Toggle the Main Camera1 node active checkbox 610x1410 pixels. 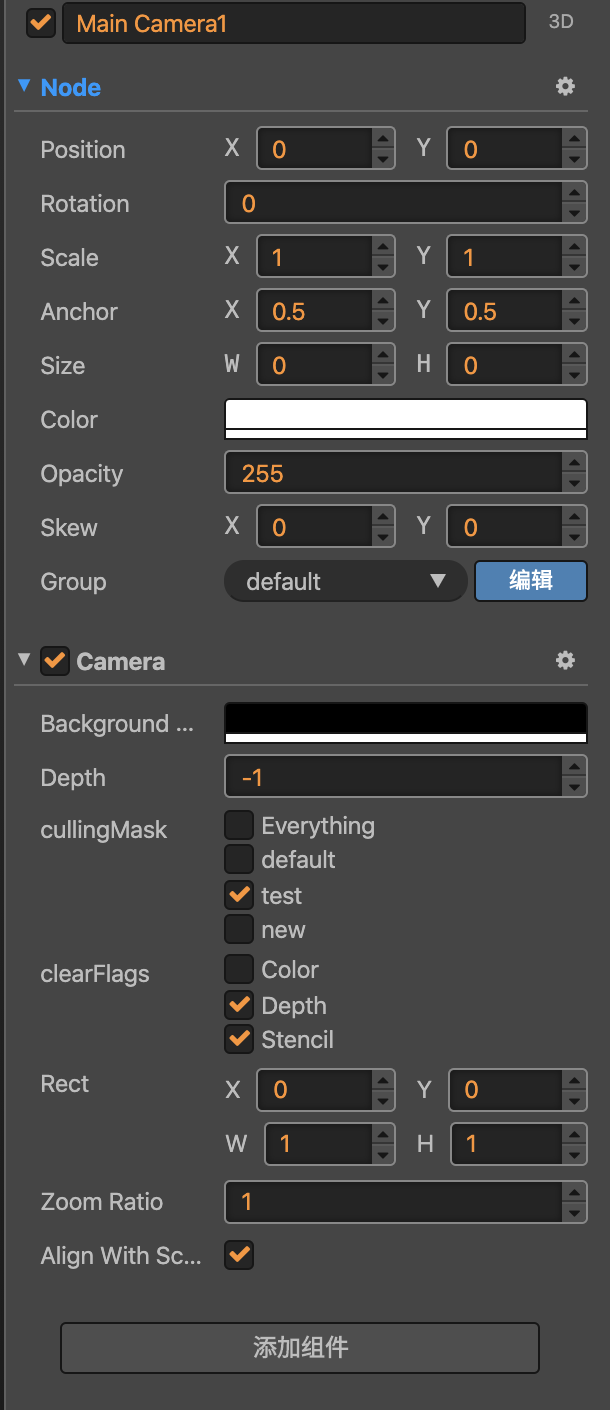tap(41, 22)
